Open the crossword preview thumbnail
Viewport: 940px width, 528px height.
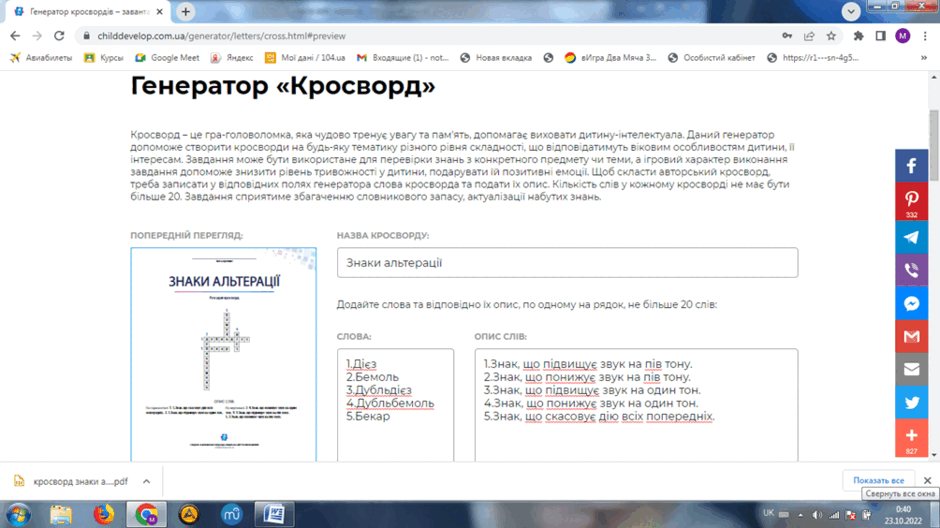coord(224,355)
